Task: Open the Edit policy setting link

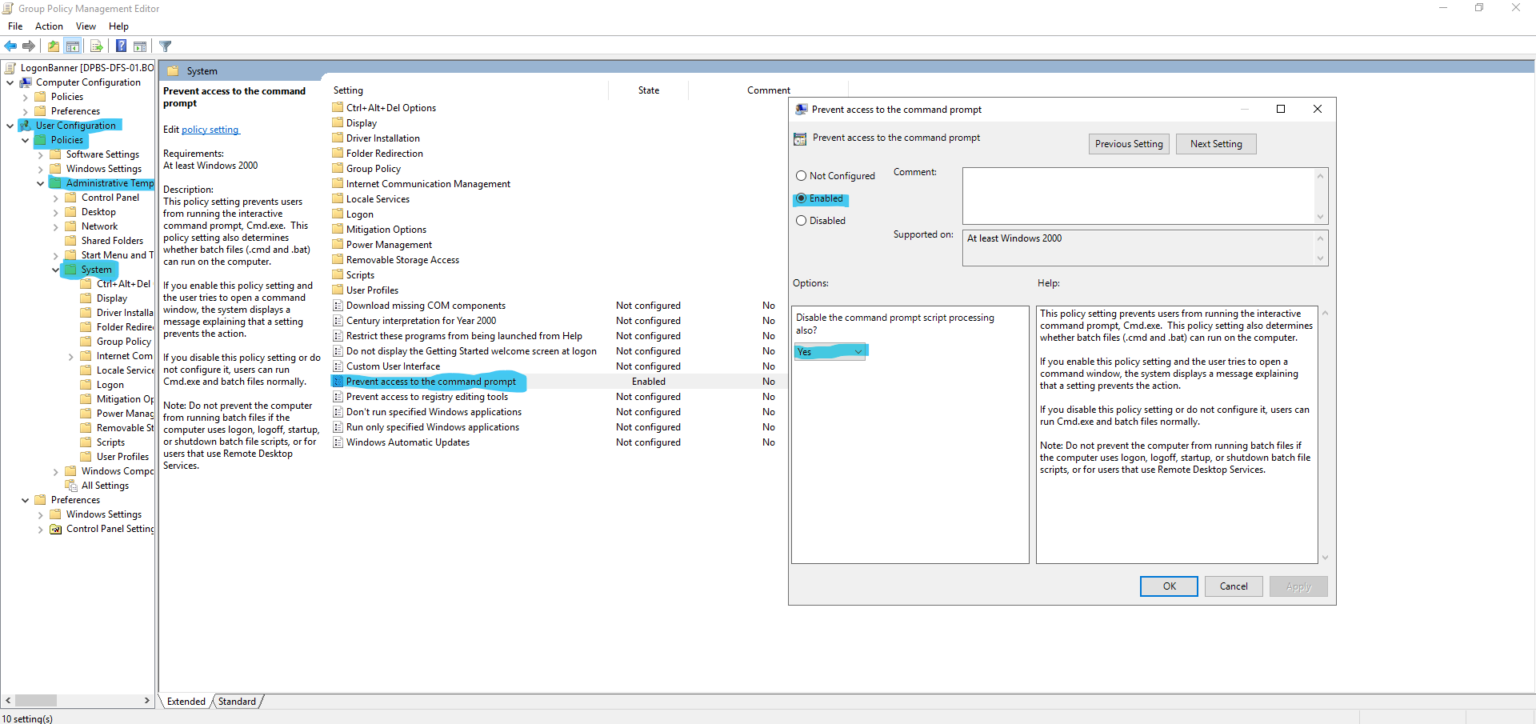Action: [x=211, y=129]
